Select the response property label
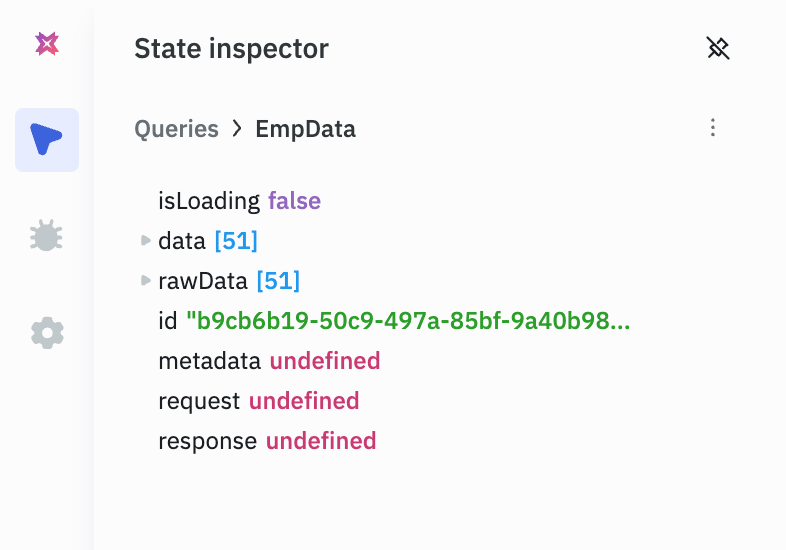Viewport: 786px width, 550px height. 208,441
